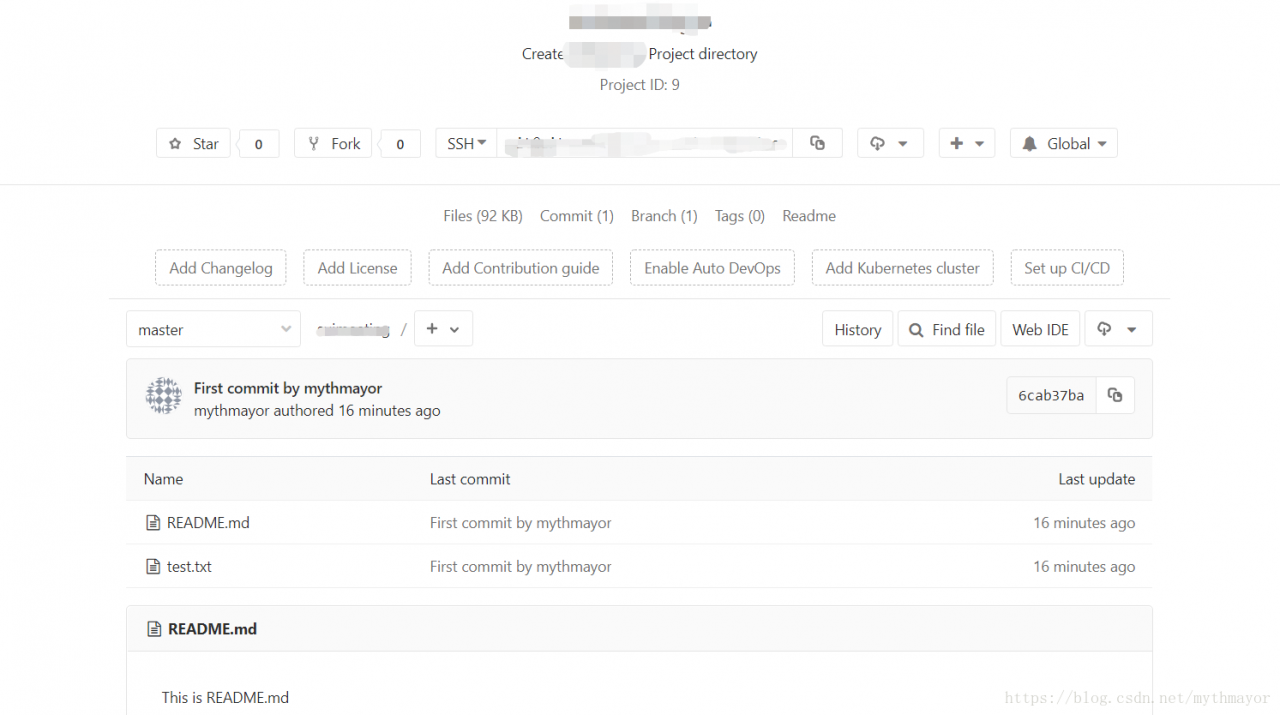The height and width of the screenshot is (715, 1280).
Task: Select the SSH clone URL field
Action: (644, 143)
